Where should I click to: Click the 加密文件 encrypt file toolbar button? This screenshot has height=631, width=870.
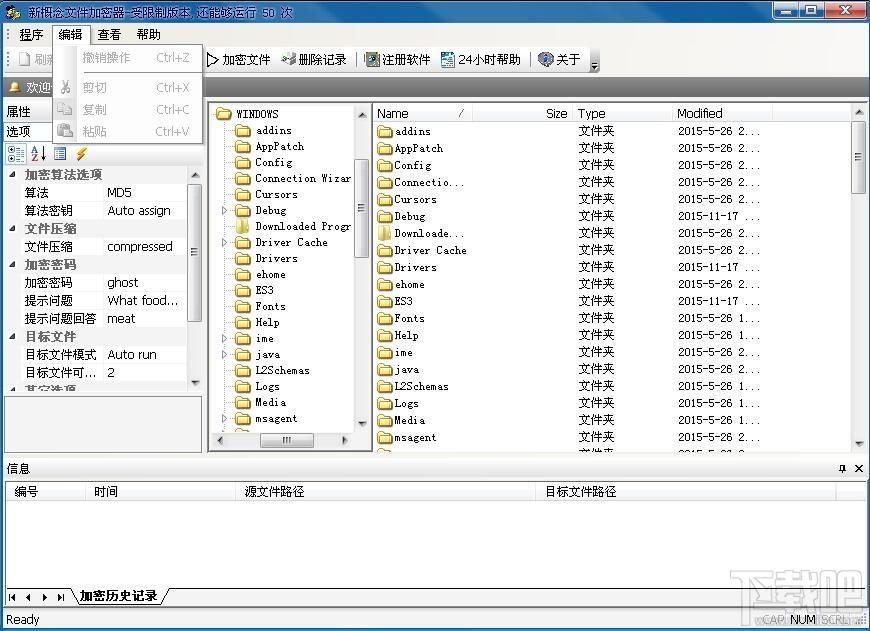tap(238, 60)
